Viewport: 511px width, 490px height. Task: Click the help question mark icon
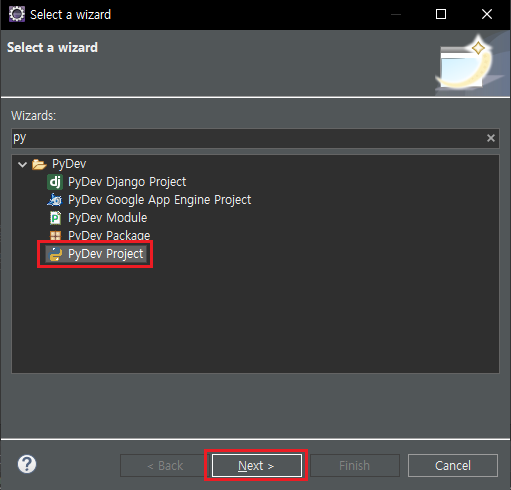click(27, 464)
